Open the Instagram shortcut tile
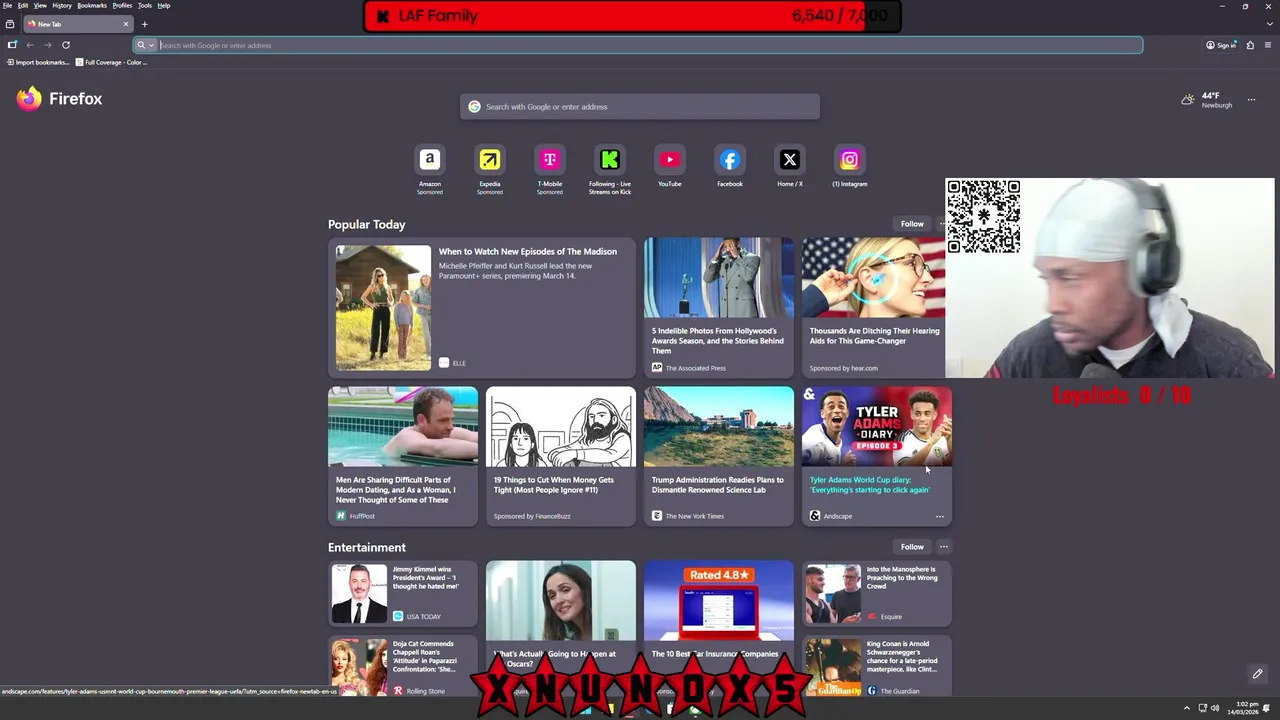This screenshot has height=720, width=1280. [849, 159]
